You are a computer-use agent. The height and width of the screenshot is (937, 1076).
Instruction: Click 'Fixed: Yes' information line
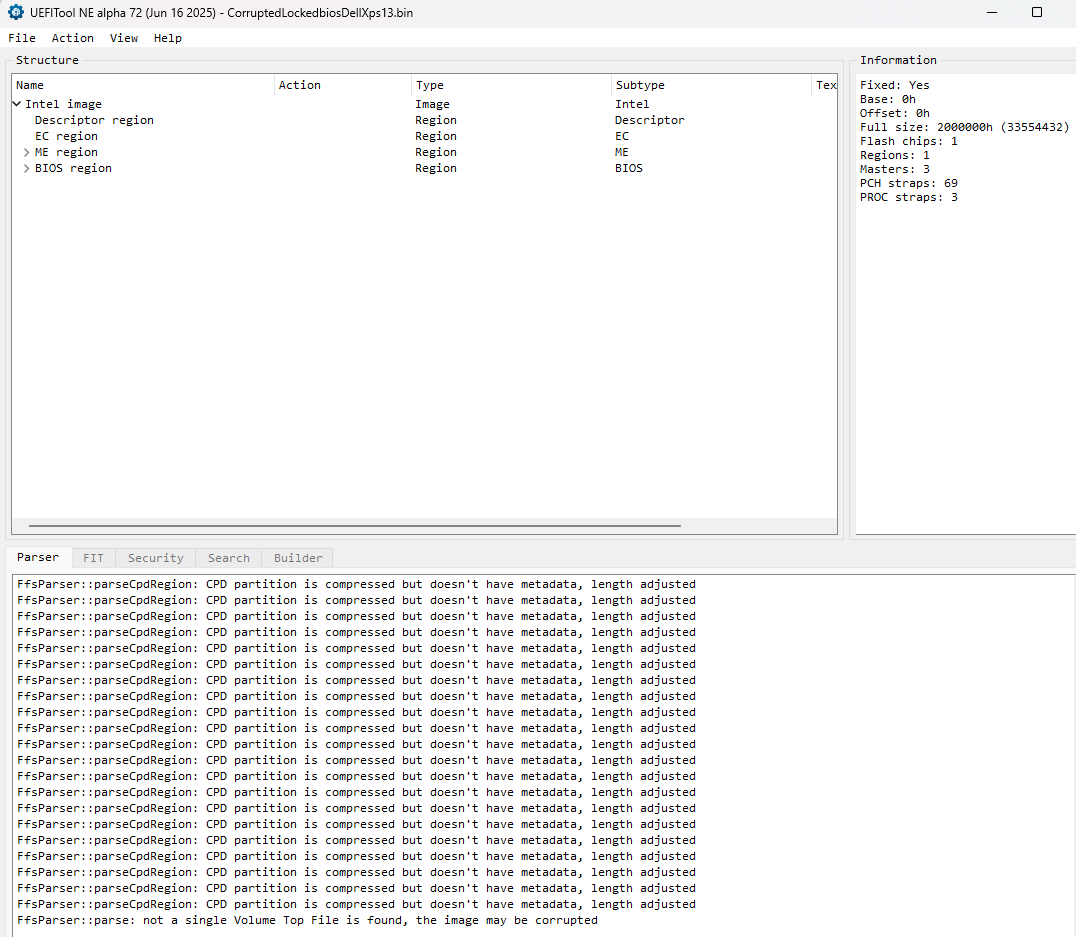895,85
